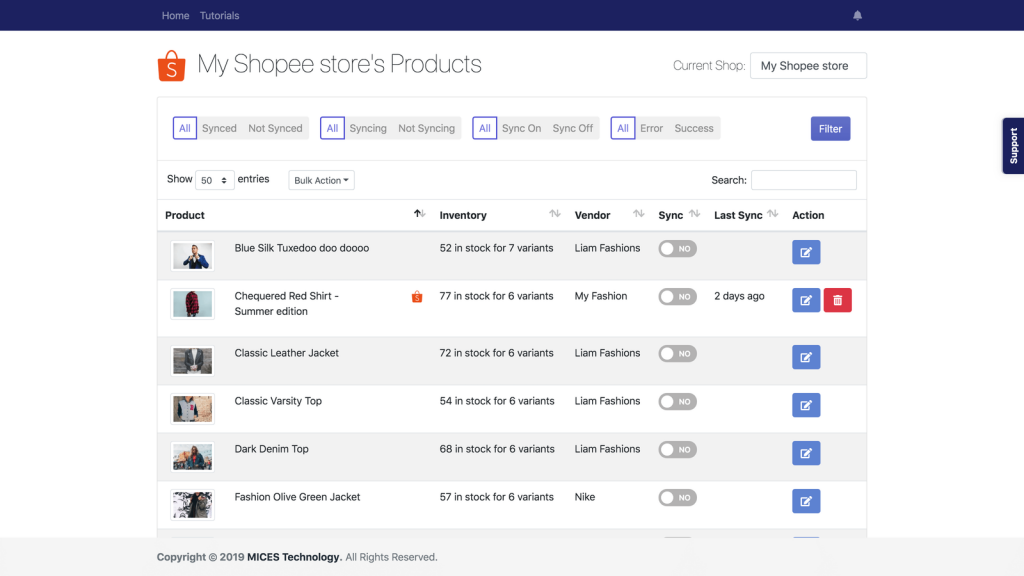
Task: Select the Not Synced filter option
Action: click(x=275, y=129)
